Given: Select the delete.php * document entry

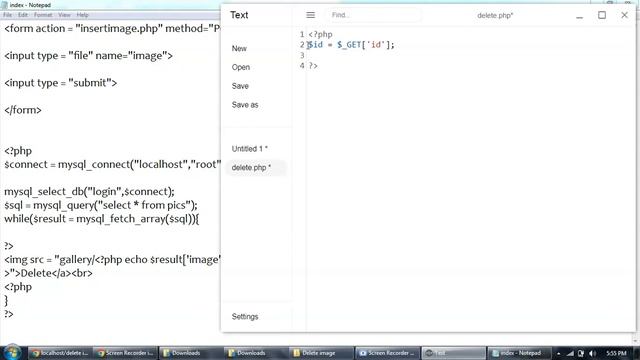Looking at the screenshot, I should (x=256, y=168).
